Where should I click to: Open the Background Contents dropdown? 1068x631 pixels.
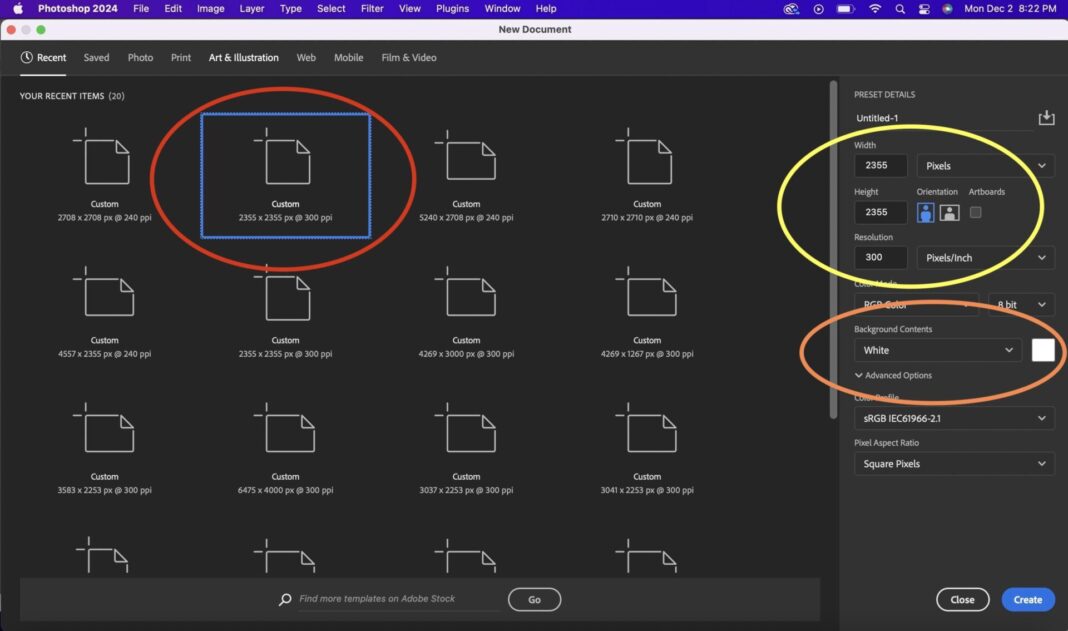pyautogui.click(x=937, y=350)
